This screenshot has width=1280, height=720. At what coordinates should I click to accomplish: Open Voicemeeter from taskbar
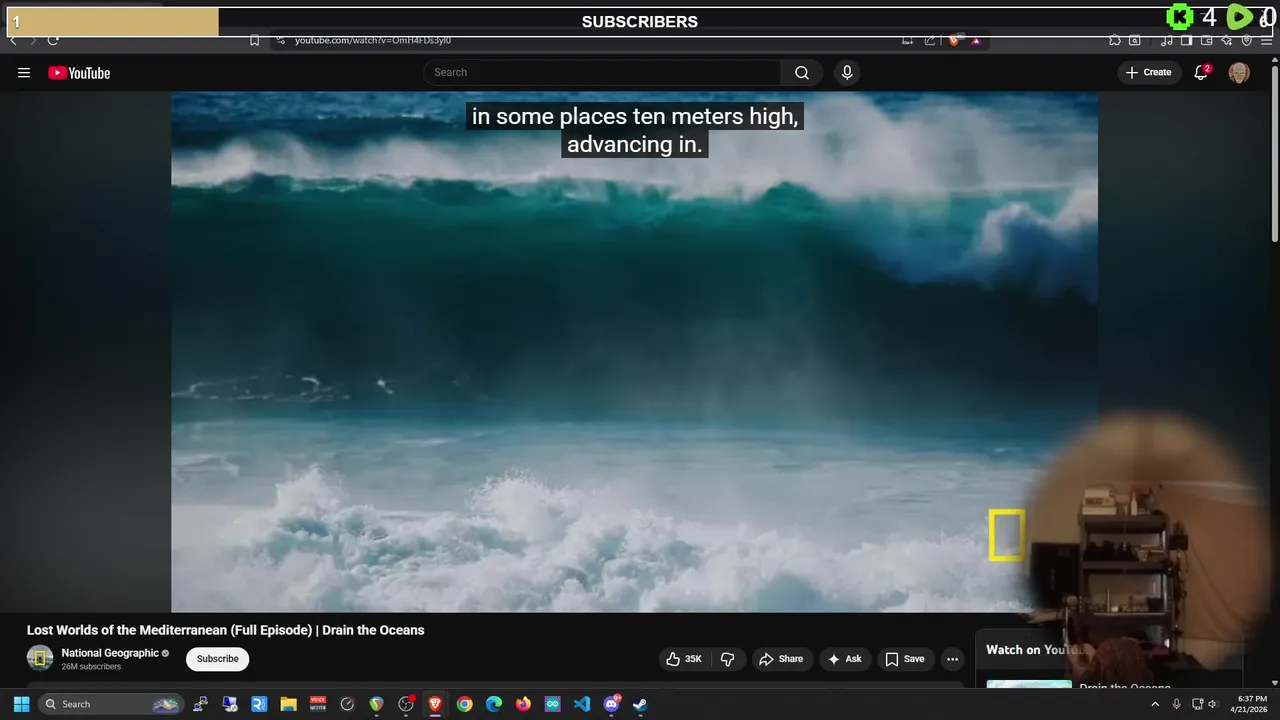[318, 704]
